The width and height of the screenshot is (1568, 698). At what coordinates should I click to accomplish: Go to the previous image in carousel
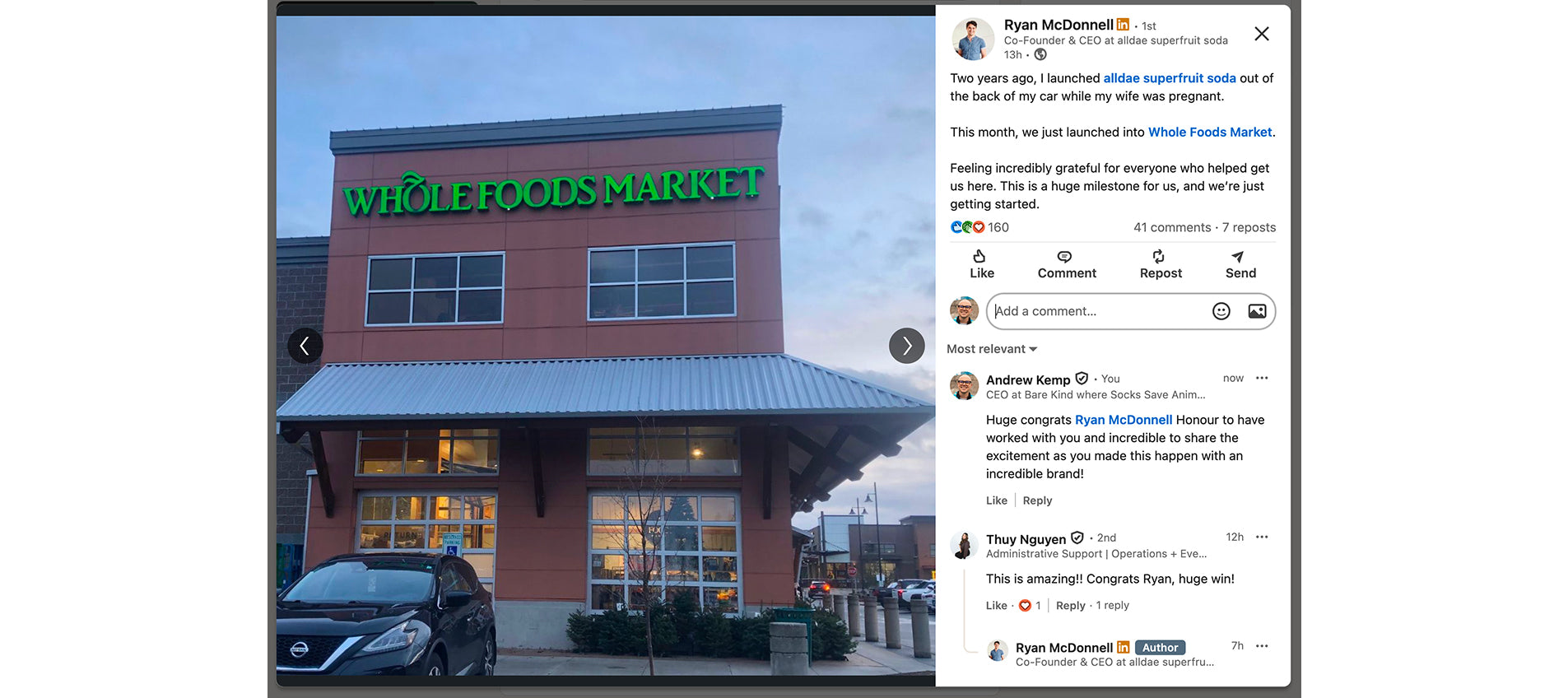click(x=305, y=346)
